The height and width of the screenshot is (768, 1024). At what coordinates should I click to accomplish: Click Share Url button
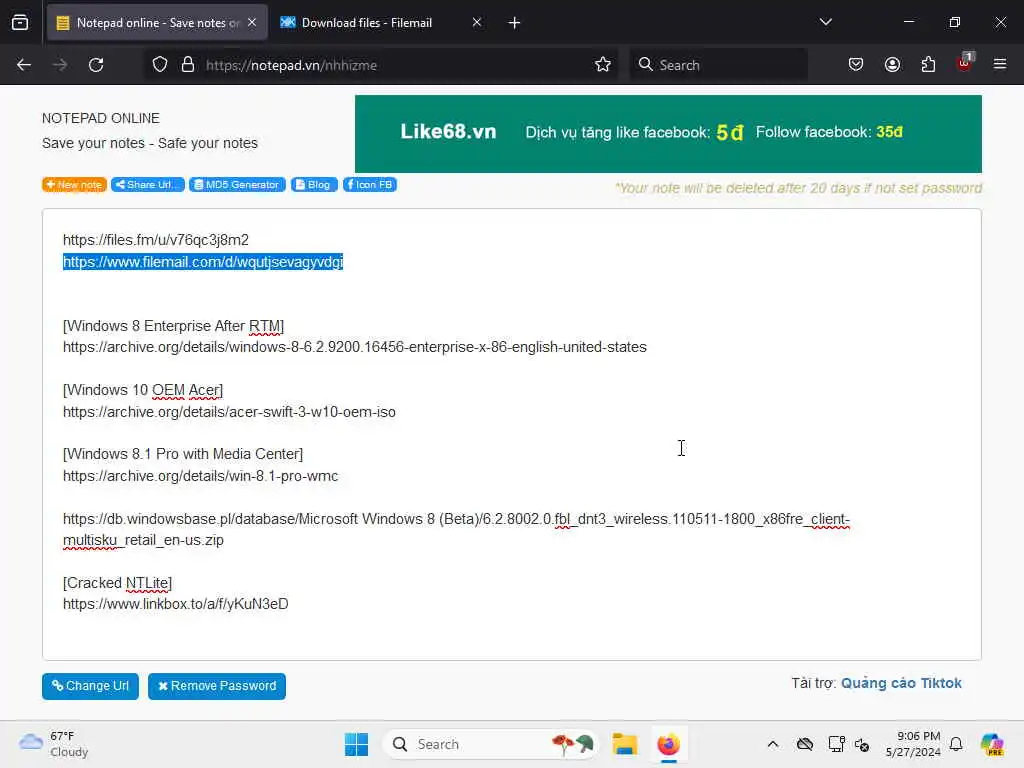148,185
